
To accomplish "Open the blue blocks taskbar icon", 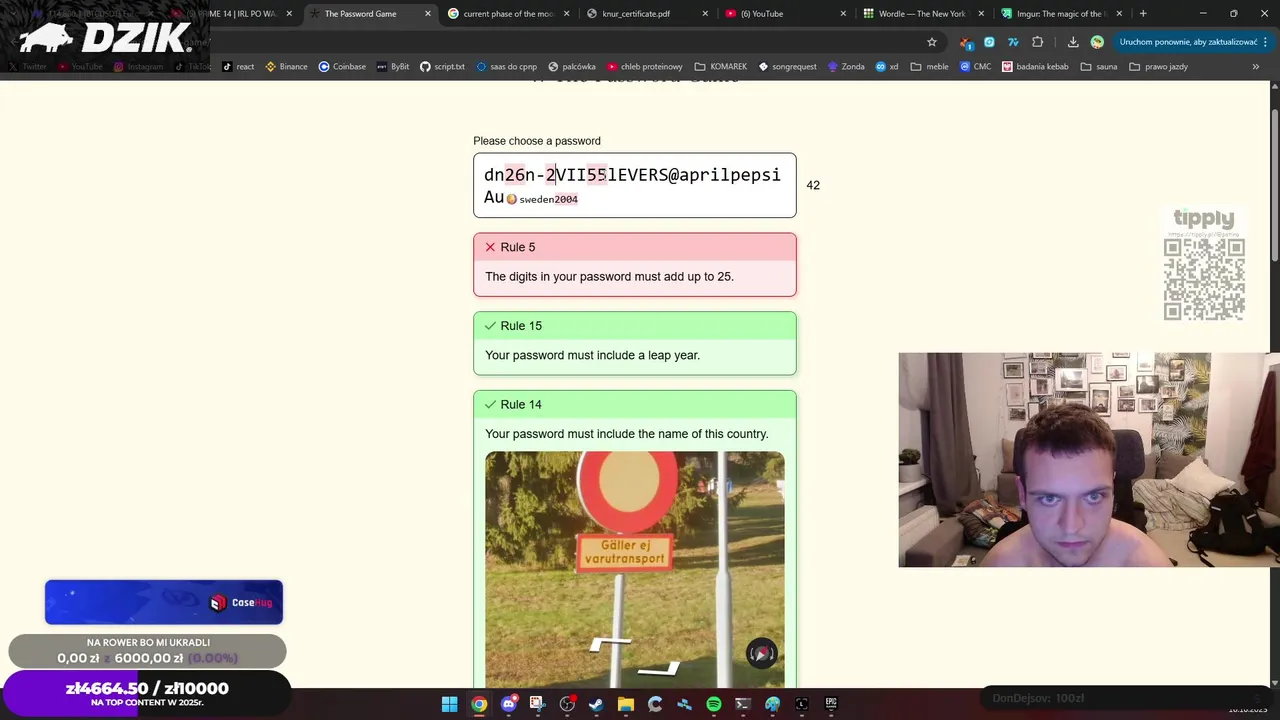I will [684, 704].
